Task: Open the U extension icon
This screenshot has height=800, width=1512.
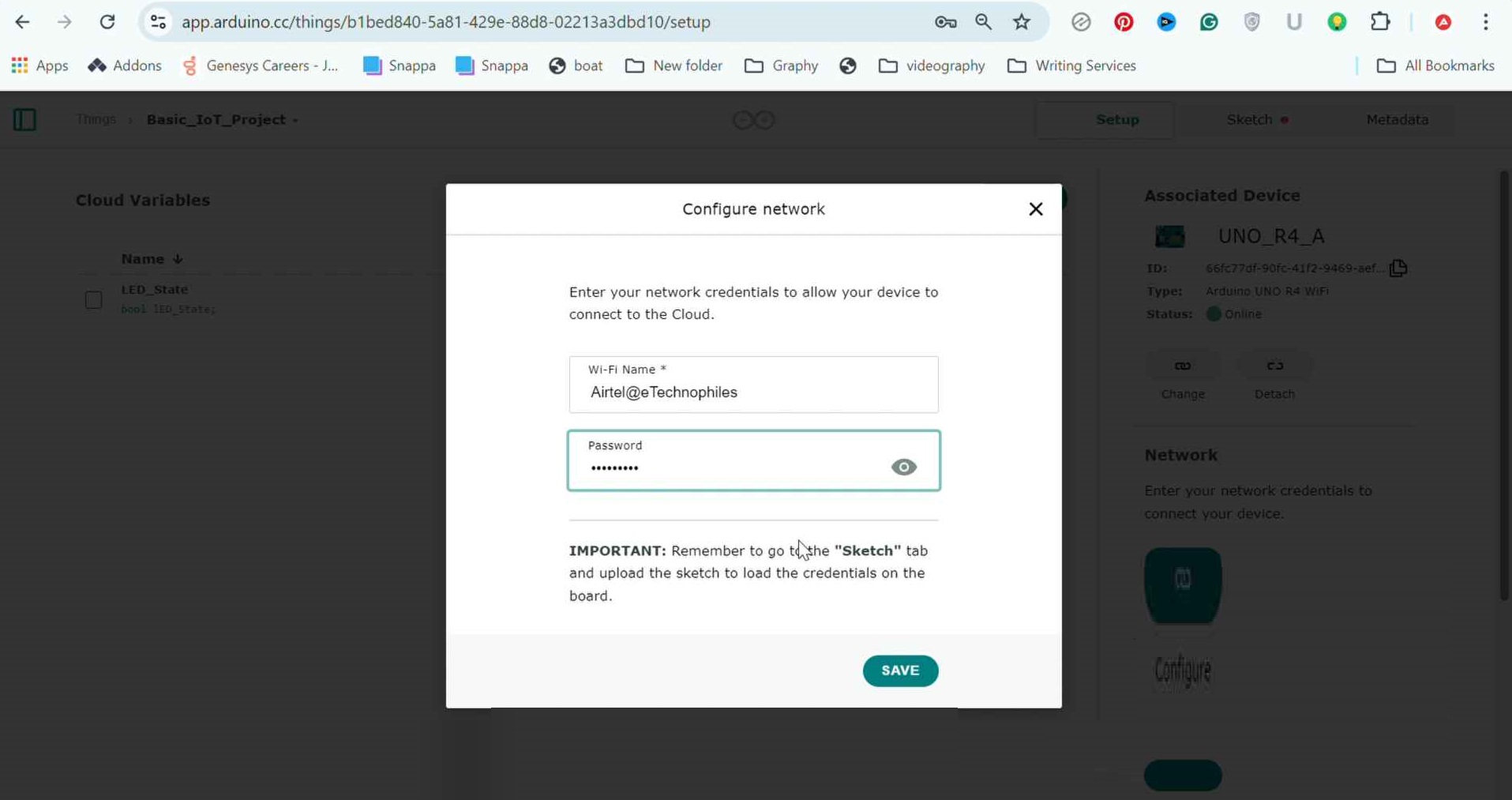Action: pyautogui.click(x=1294, y=22)
